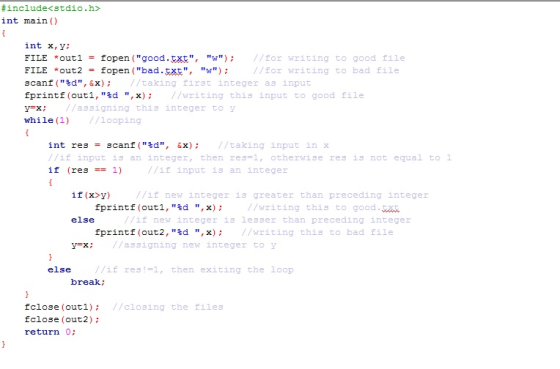Click the break; statement
The width and height of the screenshot is (560, 369).
coord(88,282)
